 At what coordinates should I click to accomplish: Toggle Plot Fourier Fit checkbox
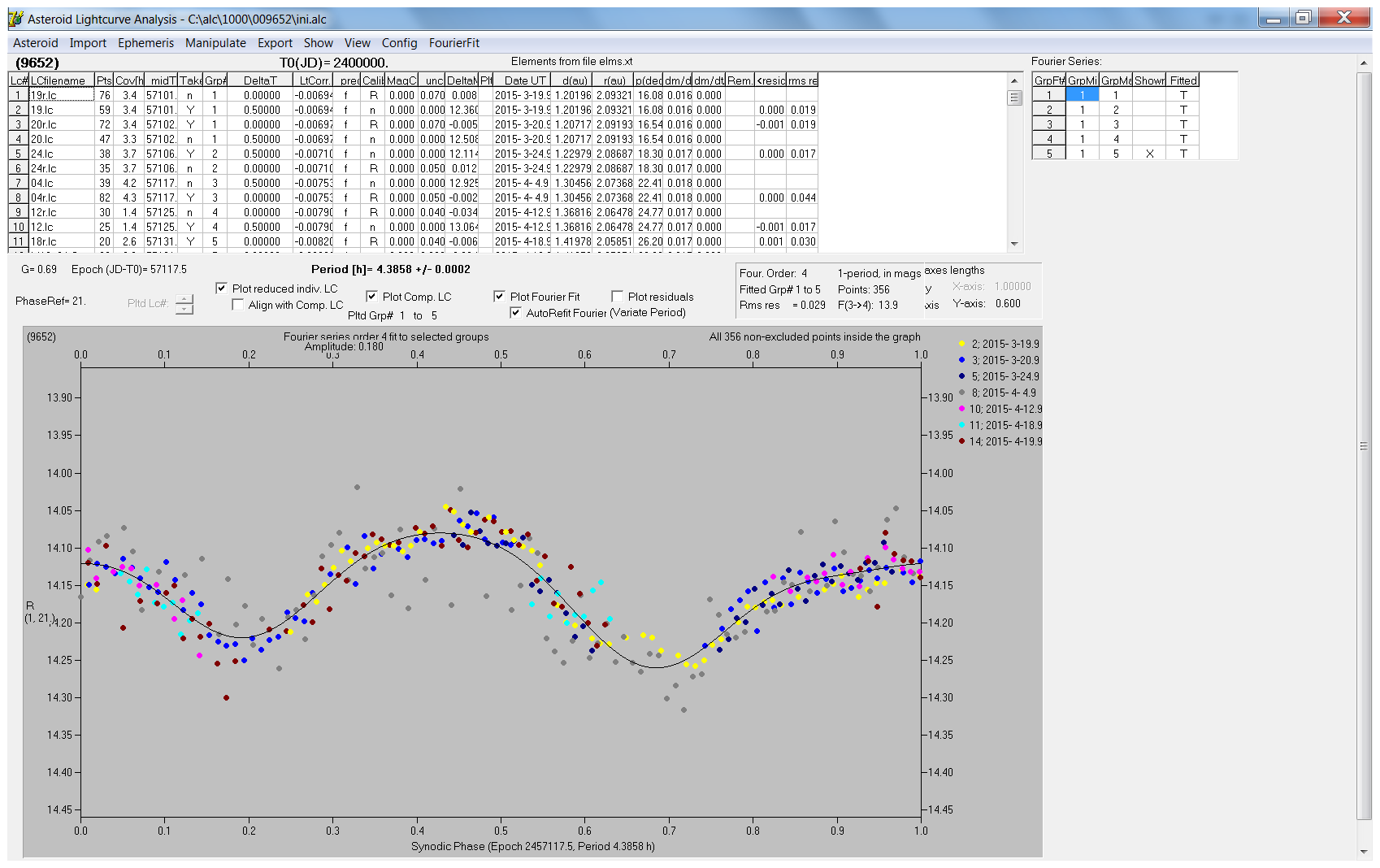coord(499,297)
